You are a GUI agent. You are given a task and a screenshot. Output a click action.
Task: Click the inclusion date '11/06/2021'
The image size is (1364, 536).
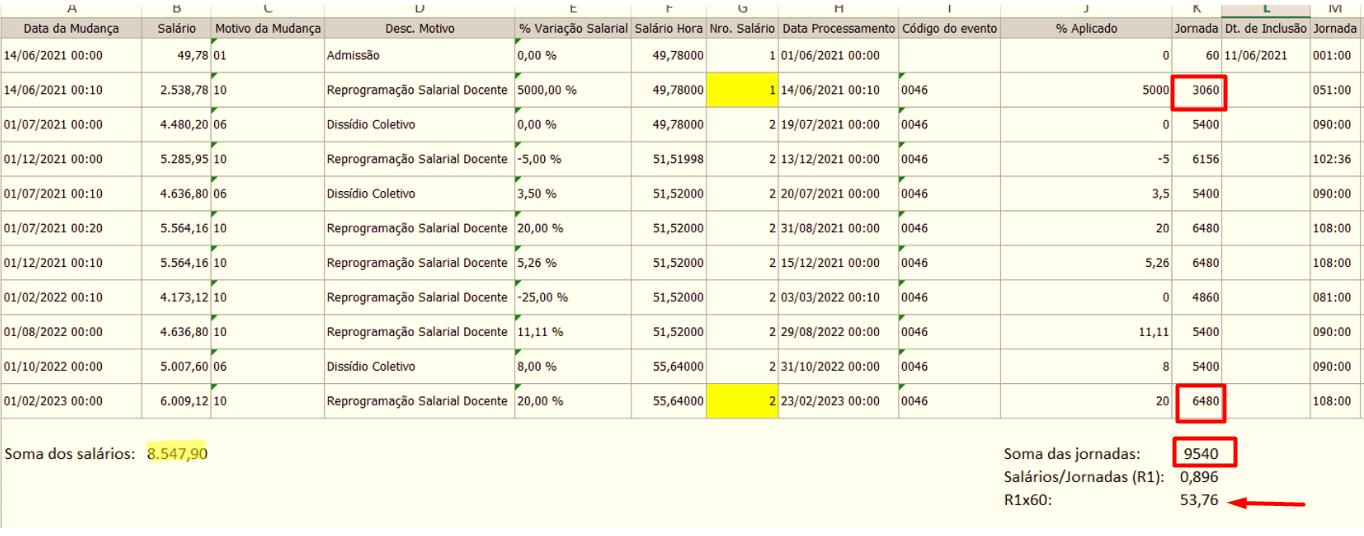pos(1266,56)
